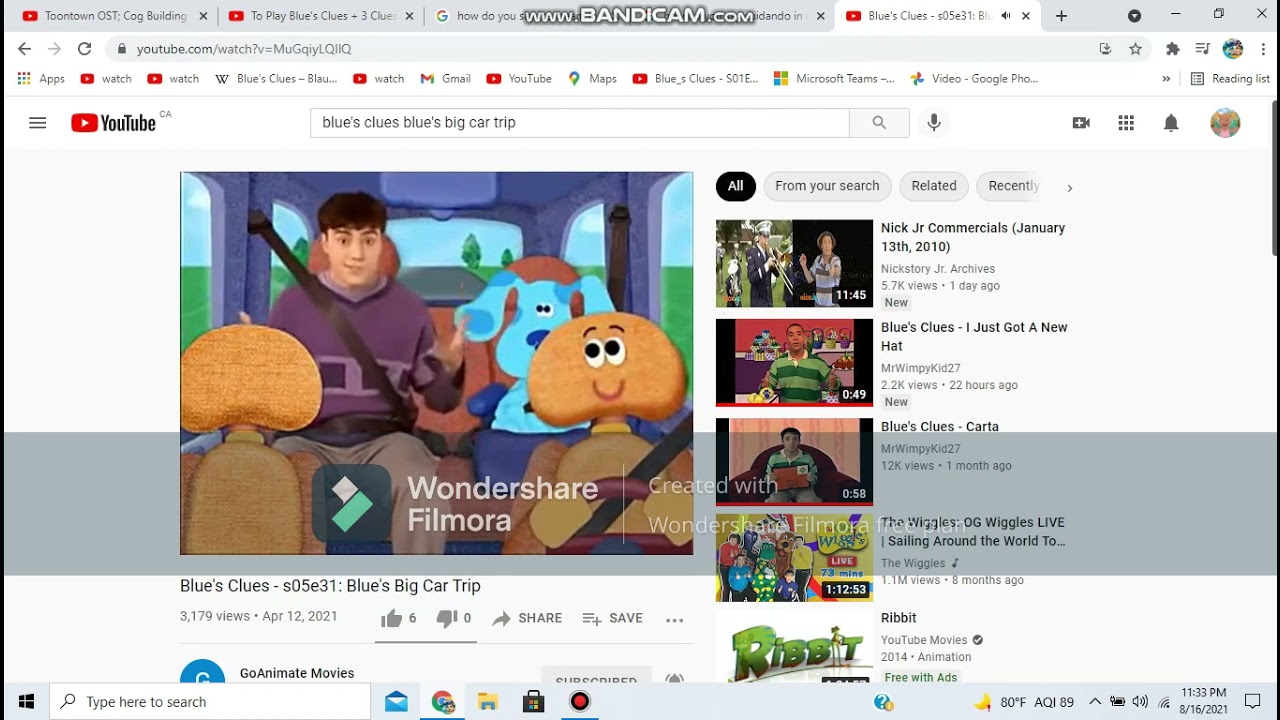Select the All filter chip
The width and height of the screenshot is (1280, 720).
coord(736,186)
